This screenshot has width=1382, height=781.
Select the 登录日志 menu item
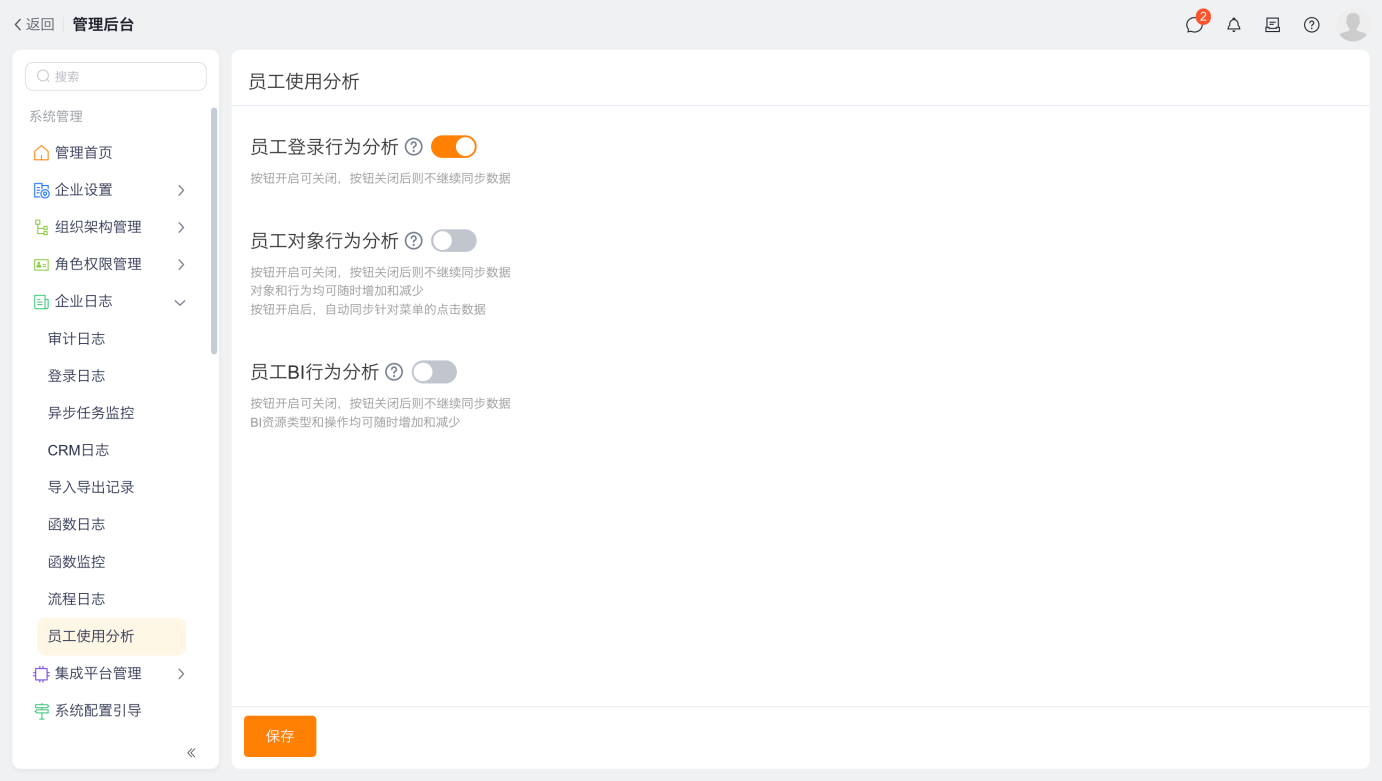coord(77,376)
